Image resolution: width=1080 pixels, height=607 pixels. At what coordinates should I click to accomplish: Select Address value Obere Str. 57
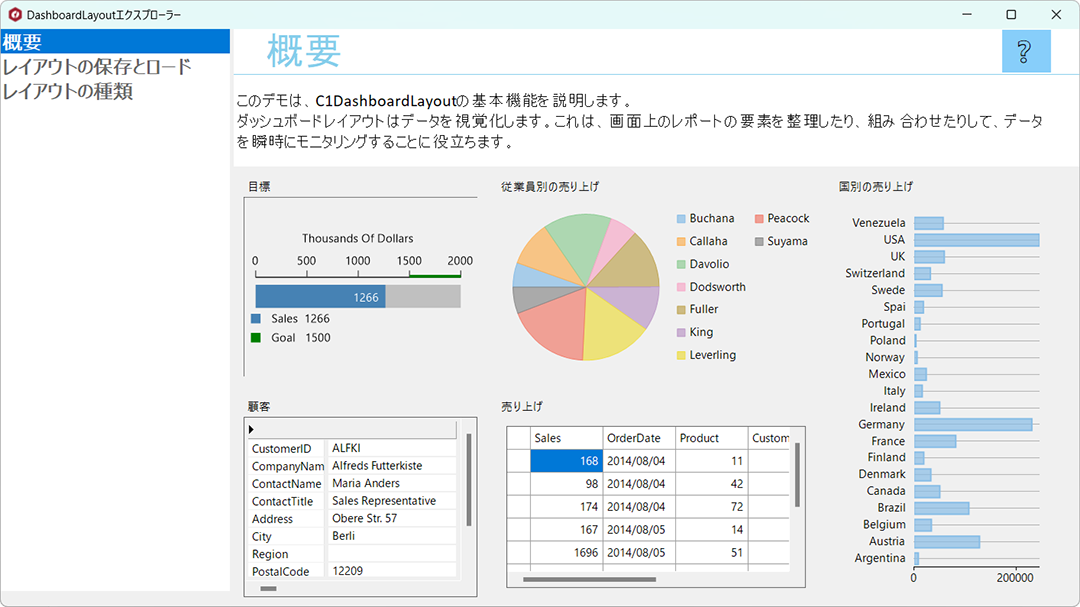[392, 519]
